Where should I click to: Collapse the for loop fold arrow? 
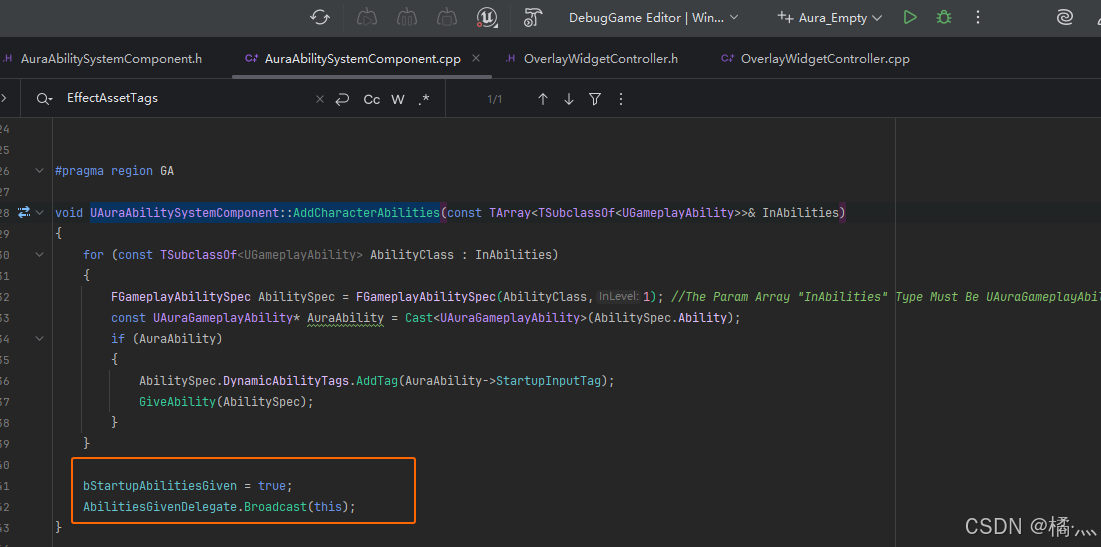click(39, 254)
